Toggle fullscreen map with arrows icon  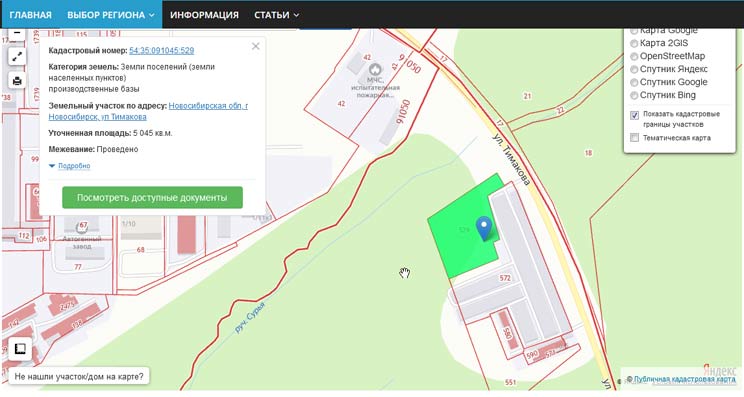click(17, 57)
